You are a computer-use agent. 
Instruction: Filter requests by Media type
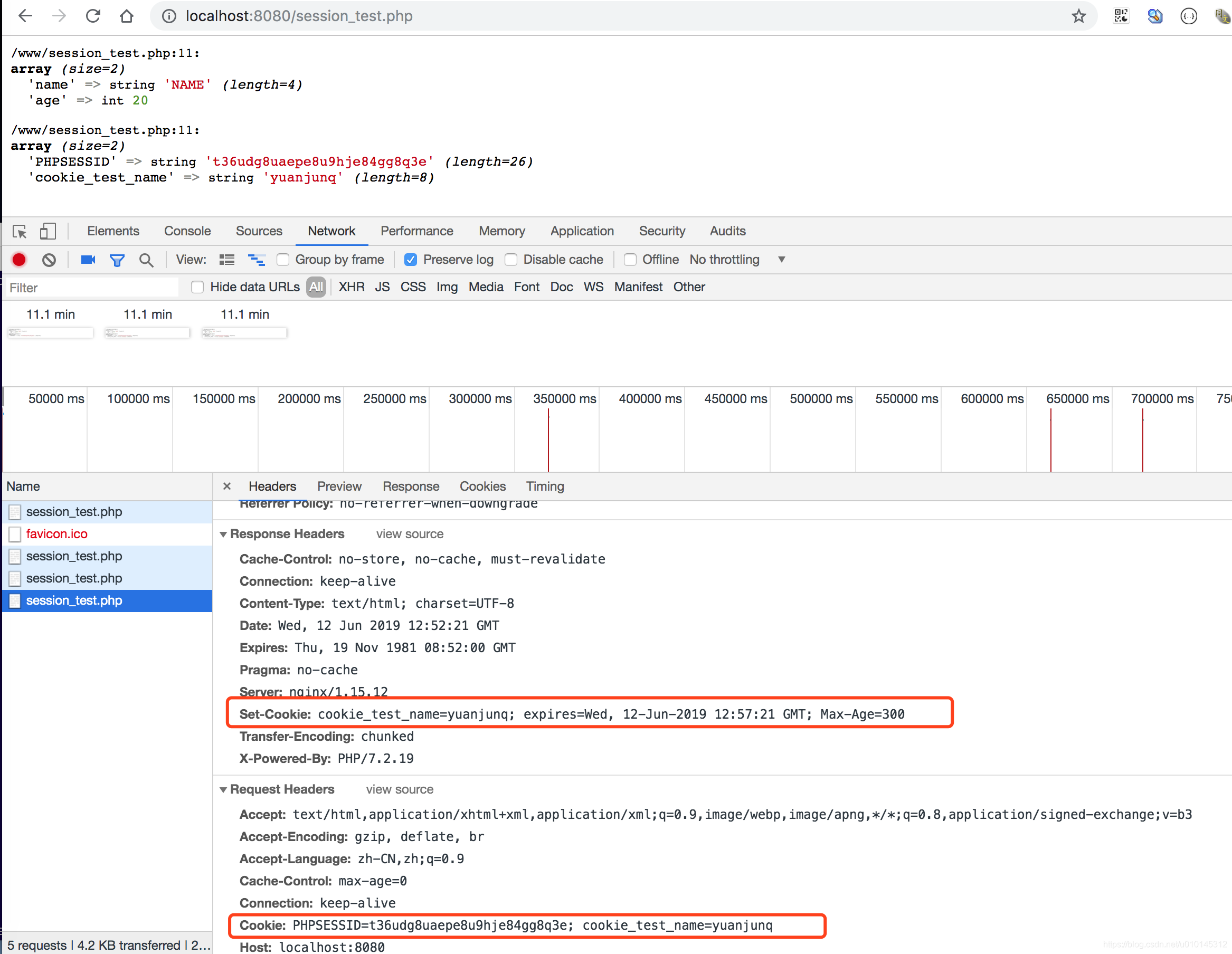486,287
